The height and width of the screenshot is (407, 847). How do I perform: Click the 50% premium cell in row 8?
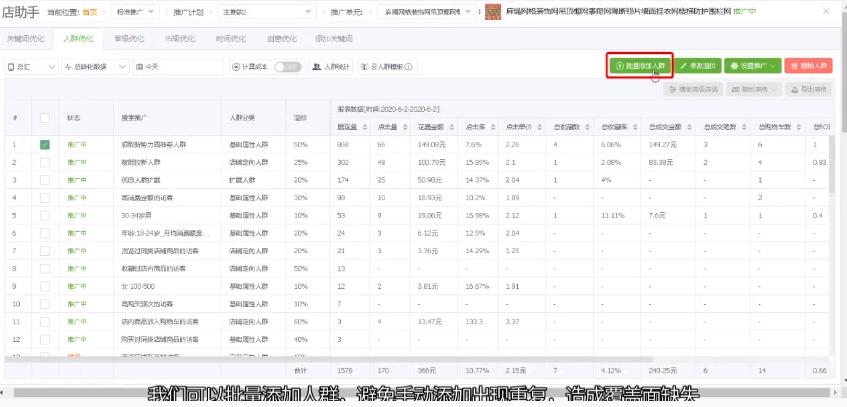pyautogui.click(x=300, y=269)
